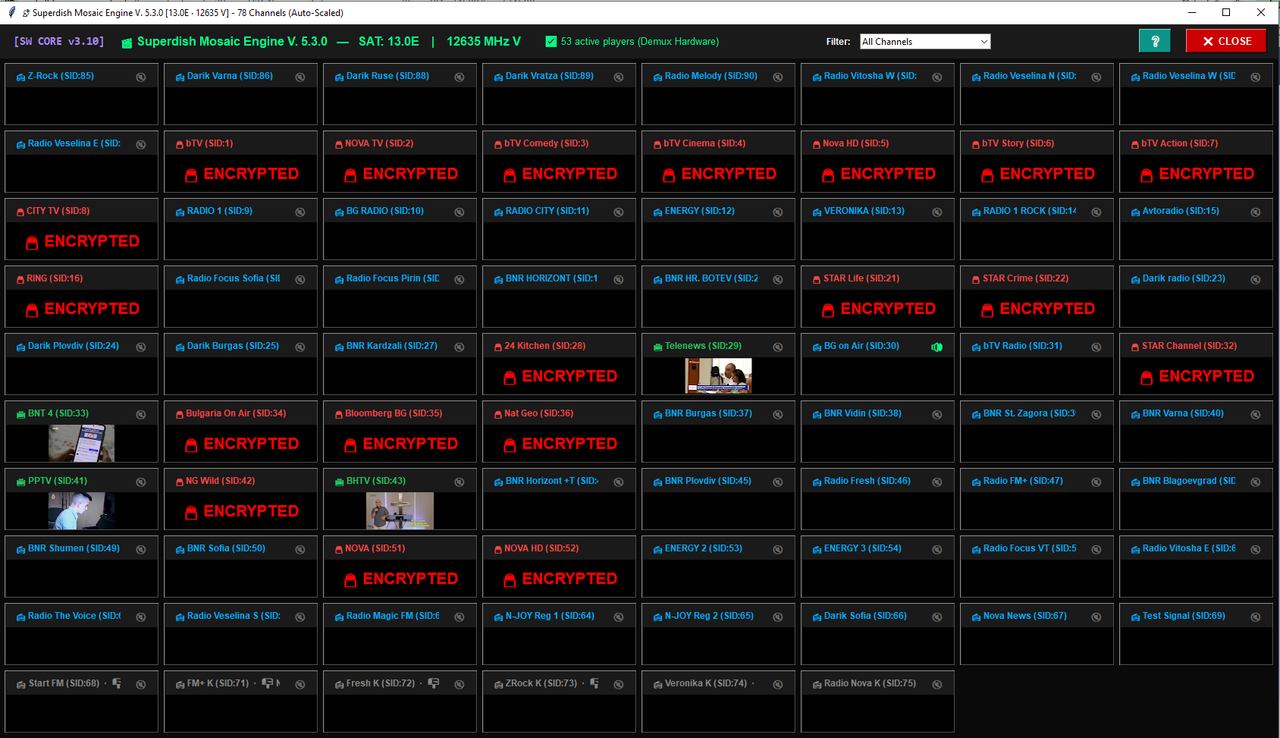
Task: Click the Test Signal speaker icon
Action: tap(1256, 617)
